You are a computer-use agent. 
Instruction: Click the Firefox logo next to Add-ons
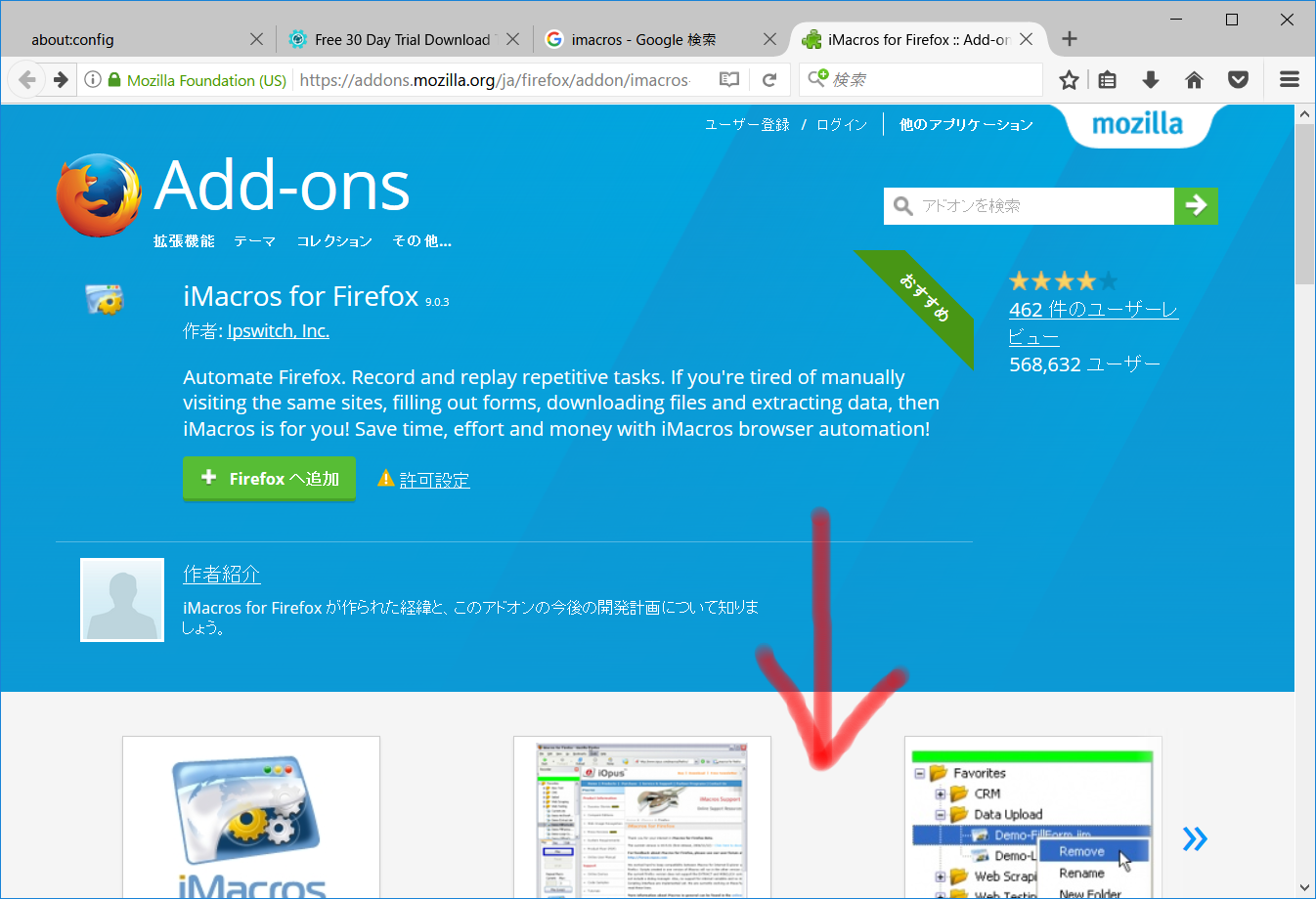(x=99, y=195)
